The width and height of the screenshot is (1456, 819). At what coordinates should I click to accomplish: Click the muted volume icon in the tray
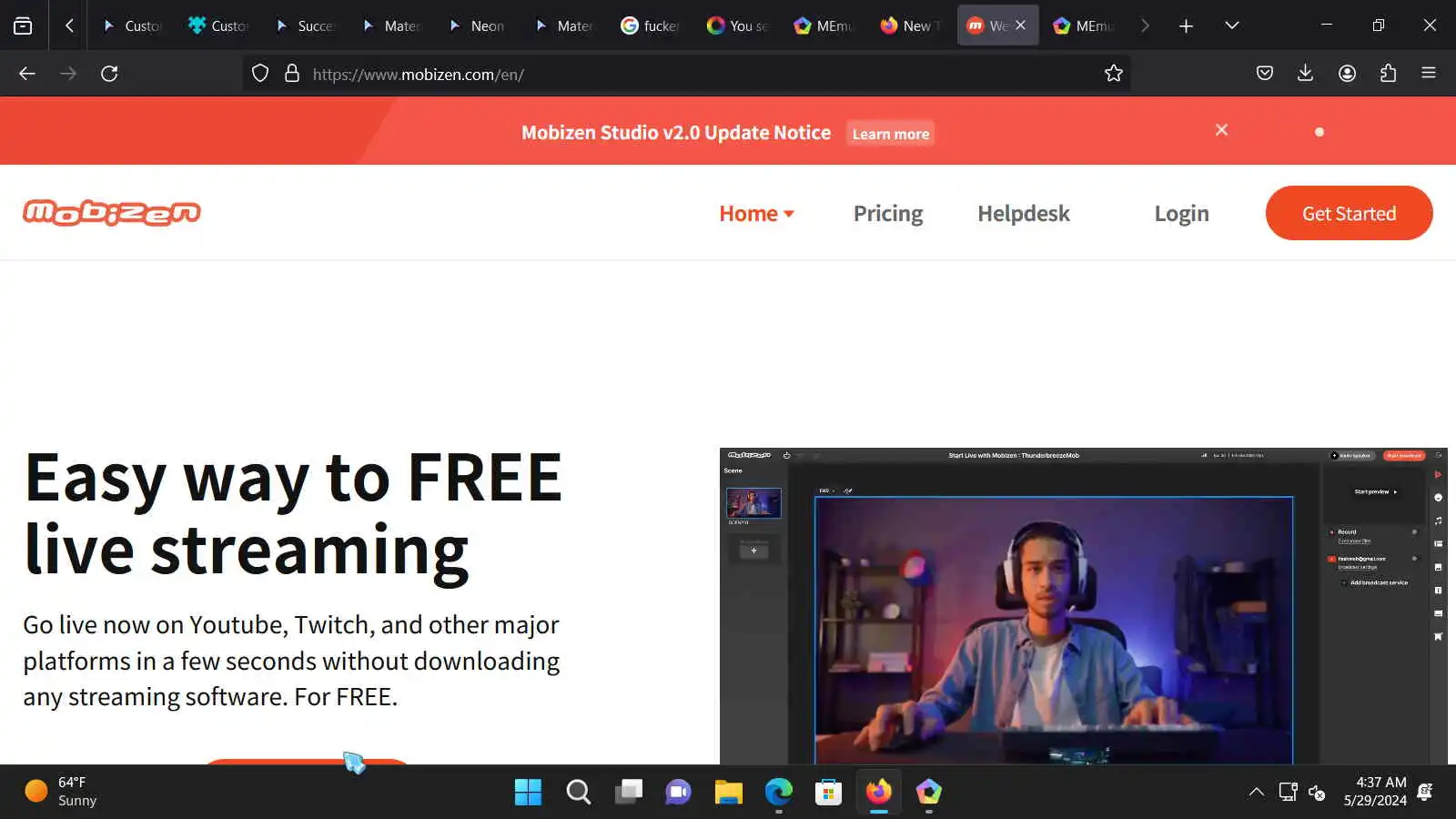point(1317,792)
